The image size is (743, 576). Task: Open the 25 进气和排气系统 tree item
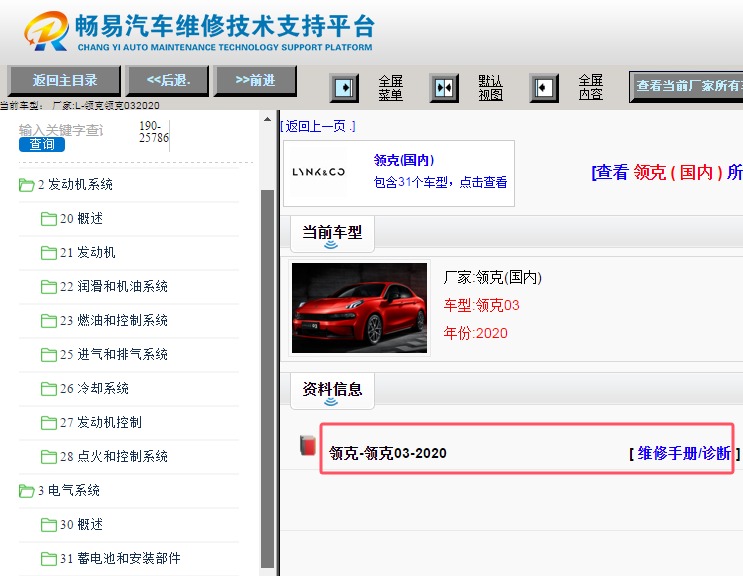click(114, 355)
